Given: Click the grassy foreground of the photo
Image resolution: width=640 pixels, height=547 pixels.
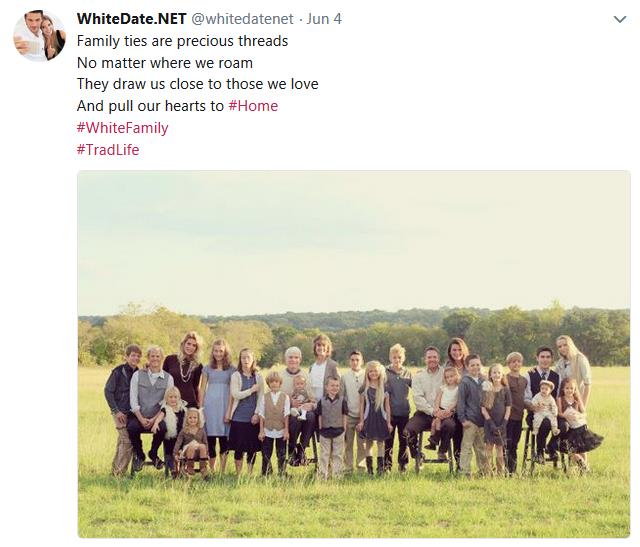Looking at the screenshot, I should point(353,506).
